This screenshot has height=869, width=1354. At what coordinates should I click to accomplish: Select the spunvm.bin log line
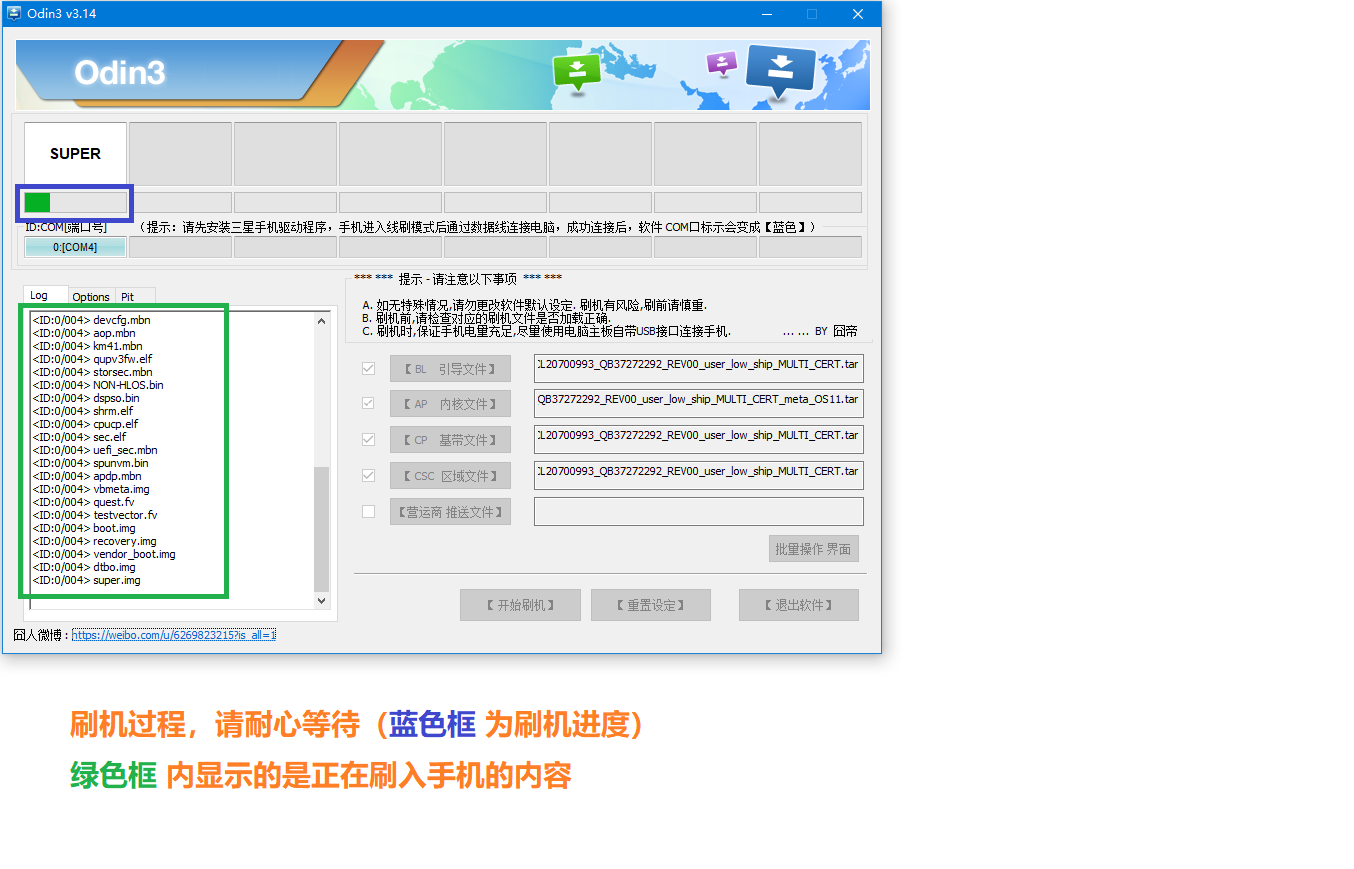coord(90,463)
